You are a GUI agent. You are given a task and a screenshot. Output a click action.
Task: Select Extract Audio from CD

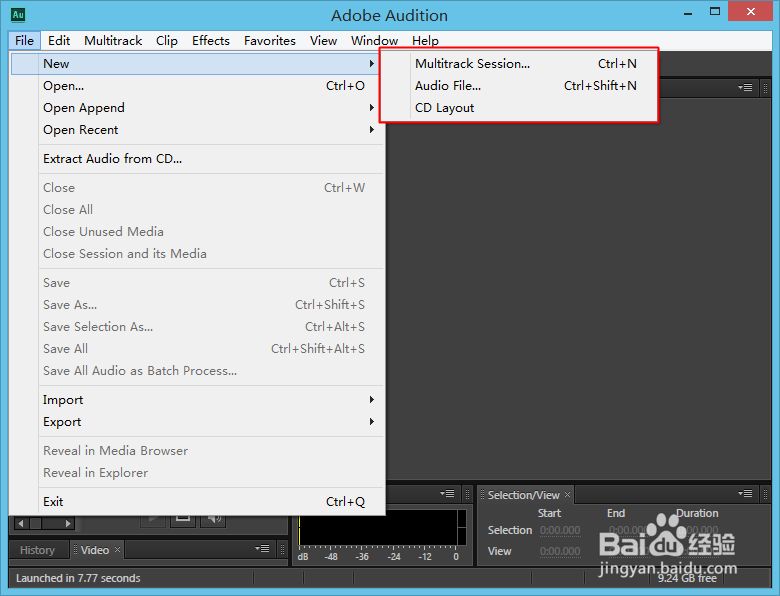pos(197,159)
